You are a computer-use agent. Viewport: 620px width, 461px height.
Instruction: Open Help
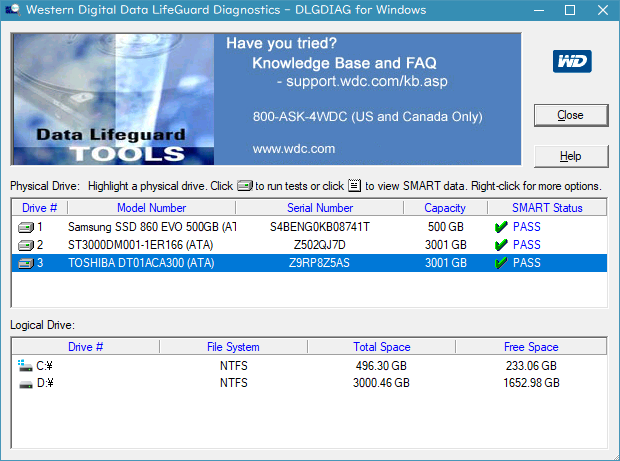point(571,156)
